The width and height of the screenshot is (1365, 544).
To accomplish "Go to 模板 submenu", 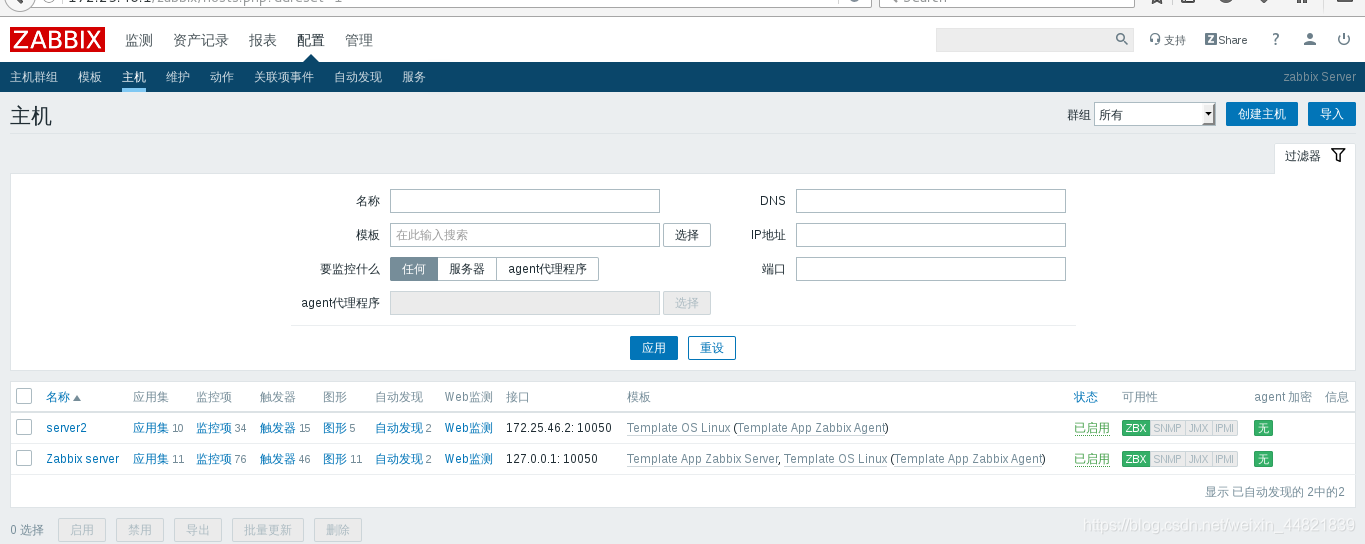I will pos(90,77).
